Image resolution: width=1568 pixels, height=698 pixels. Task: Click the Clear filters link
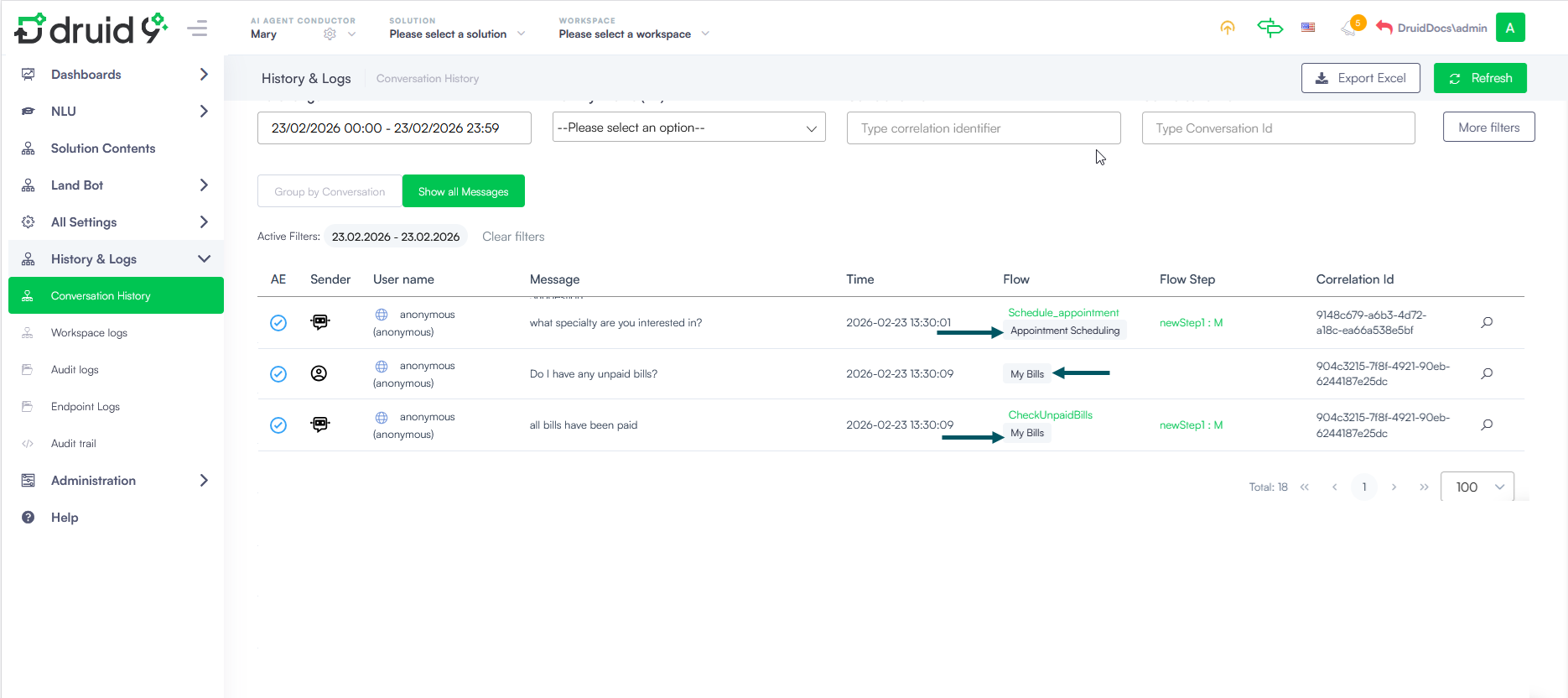pos(513,237)
